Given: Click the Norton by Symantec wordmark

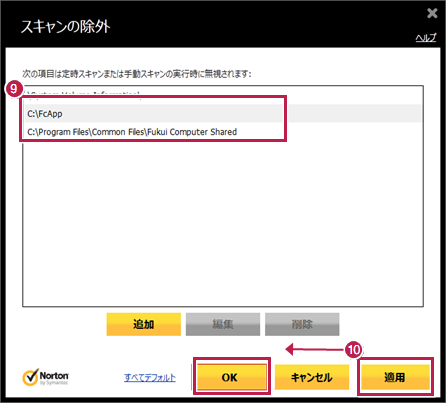Looking at the screenshot, I should (54, 378).
